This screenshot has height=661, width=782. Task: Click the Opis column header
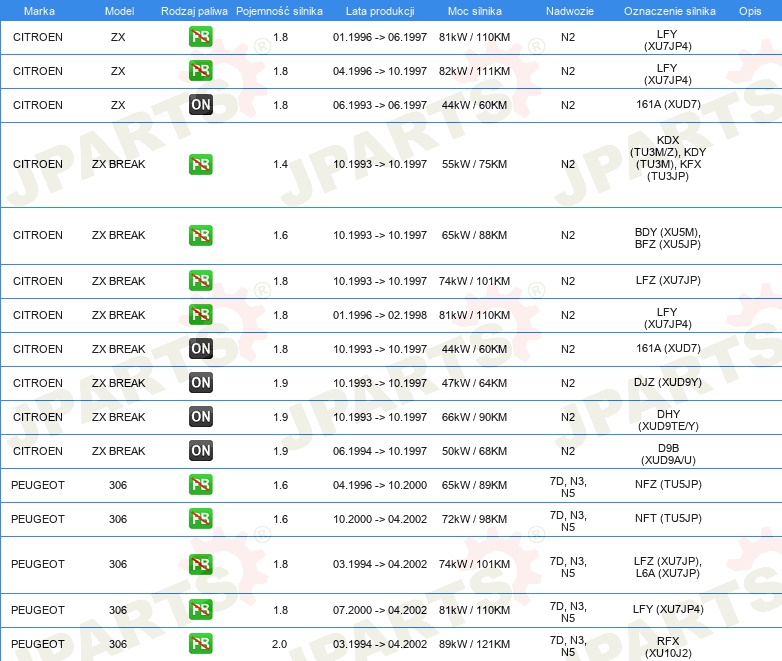pos(750,11)
